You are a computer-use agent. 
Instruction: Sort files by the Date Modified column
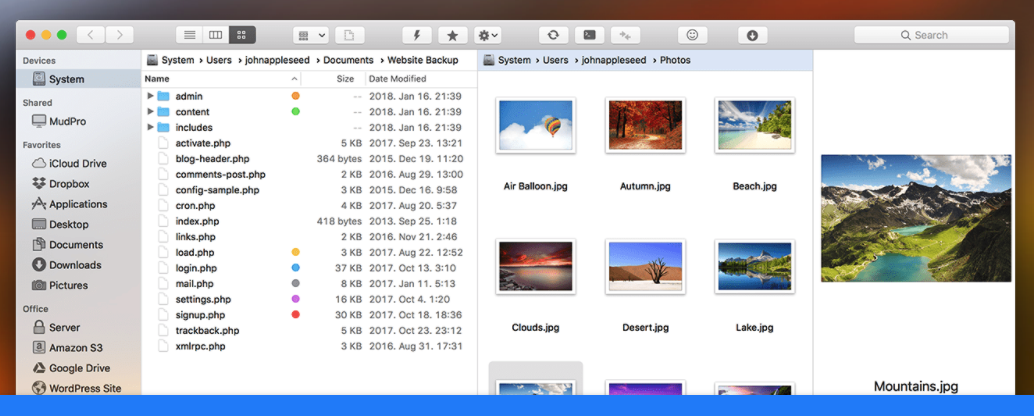(x=397, y=78)
